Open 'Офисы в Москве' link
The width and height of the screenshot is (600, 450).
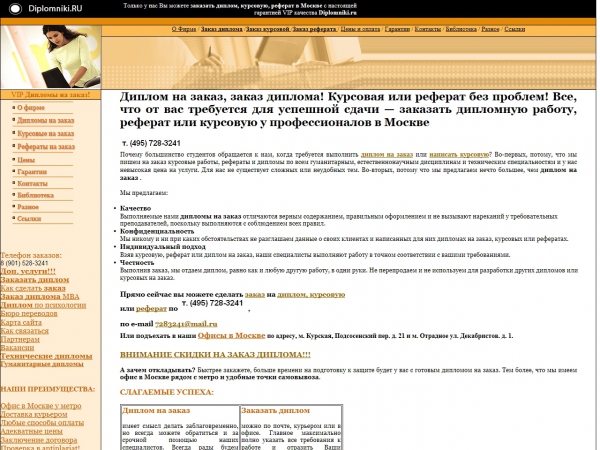coord(232,336)
